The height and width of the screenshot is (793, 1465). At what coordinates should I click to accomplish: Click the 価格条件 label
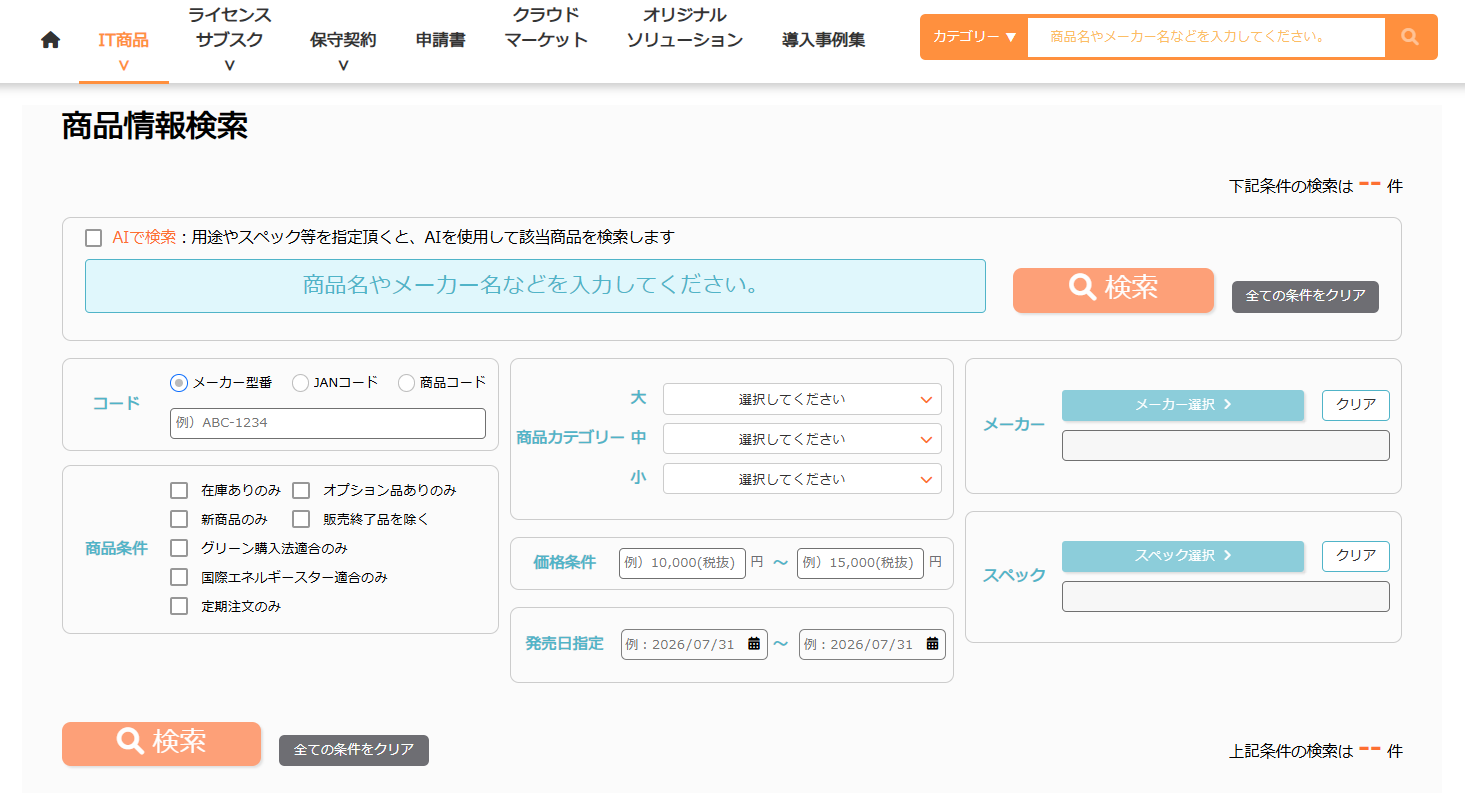click(565, 563)
